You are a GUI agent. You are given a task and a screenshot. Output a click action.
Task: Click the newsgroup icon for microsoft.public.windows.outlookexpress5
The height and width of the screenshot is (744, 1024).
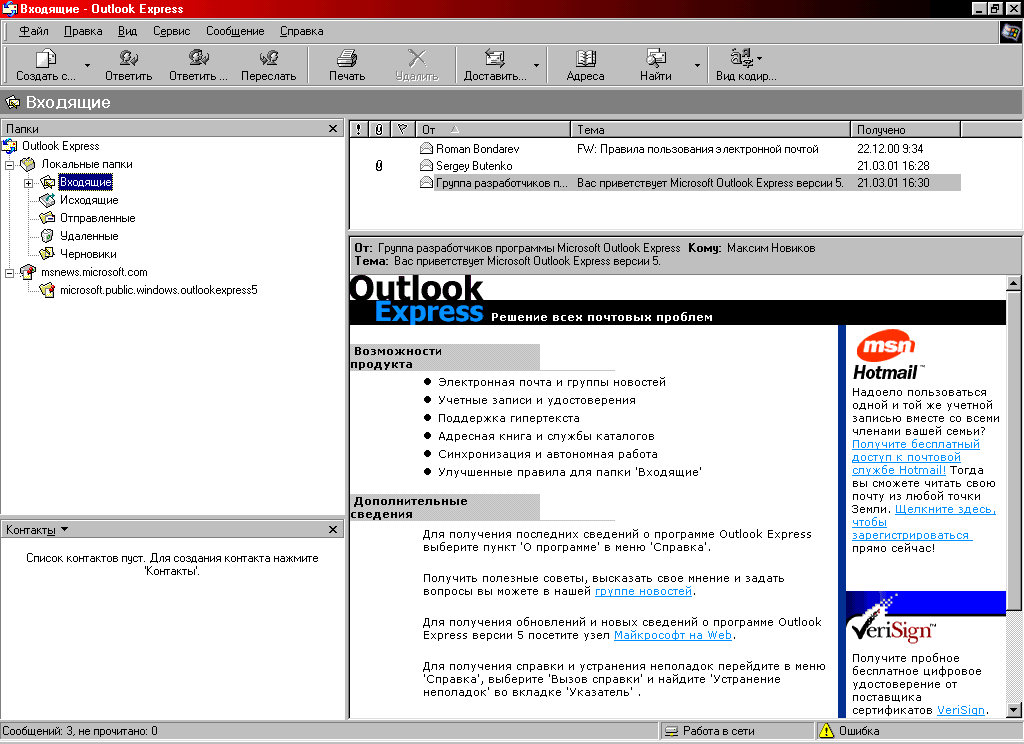pyautogui.click(x=47, y=289)
